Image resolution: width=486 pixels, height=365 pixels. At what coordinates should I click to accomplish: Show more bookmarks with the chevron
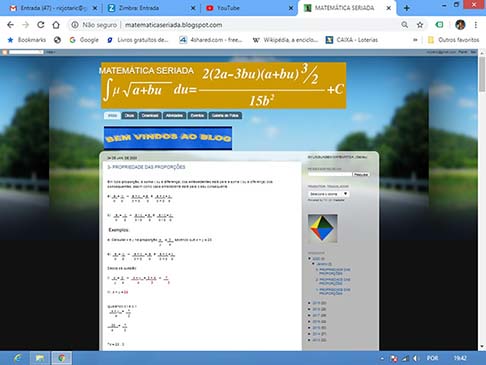415,40
